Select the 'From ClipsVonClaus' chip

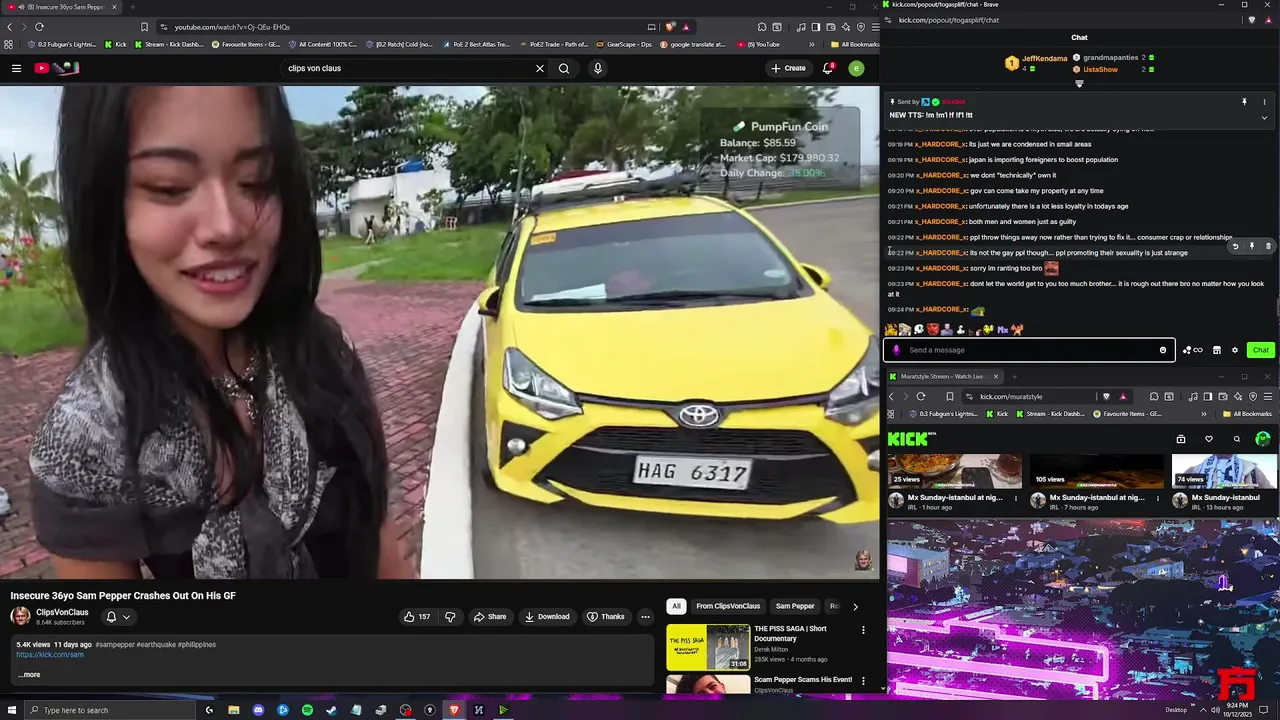[728, 606]
